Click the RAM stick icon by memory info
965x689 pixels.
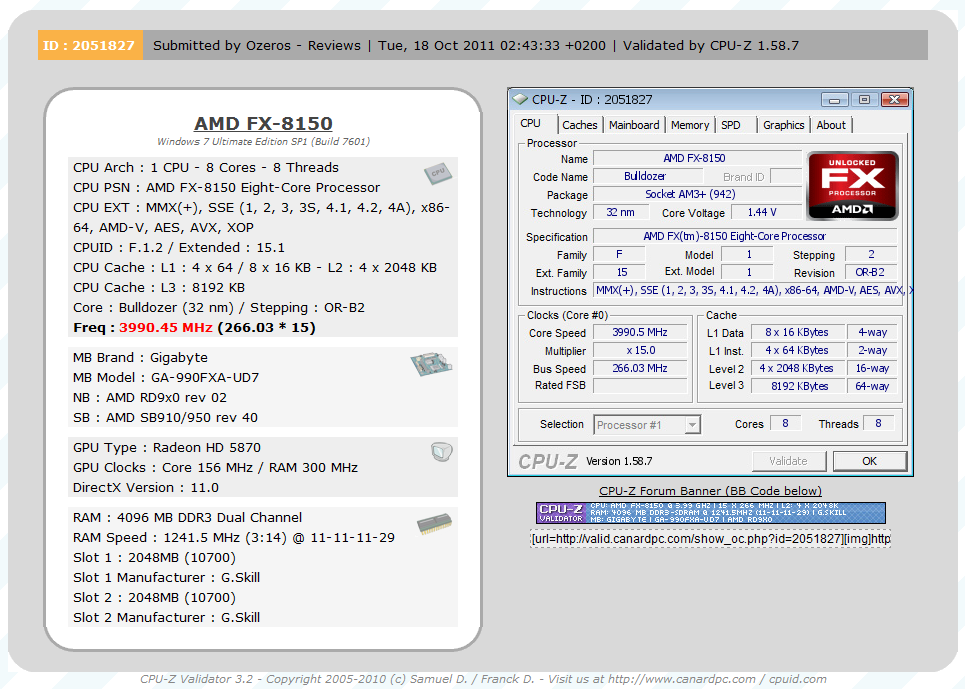(434, 524)
